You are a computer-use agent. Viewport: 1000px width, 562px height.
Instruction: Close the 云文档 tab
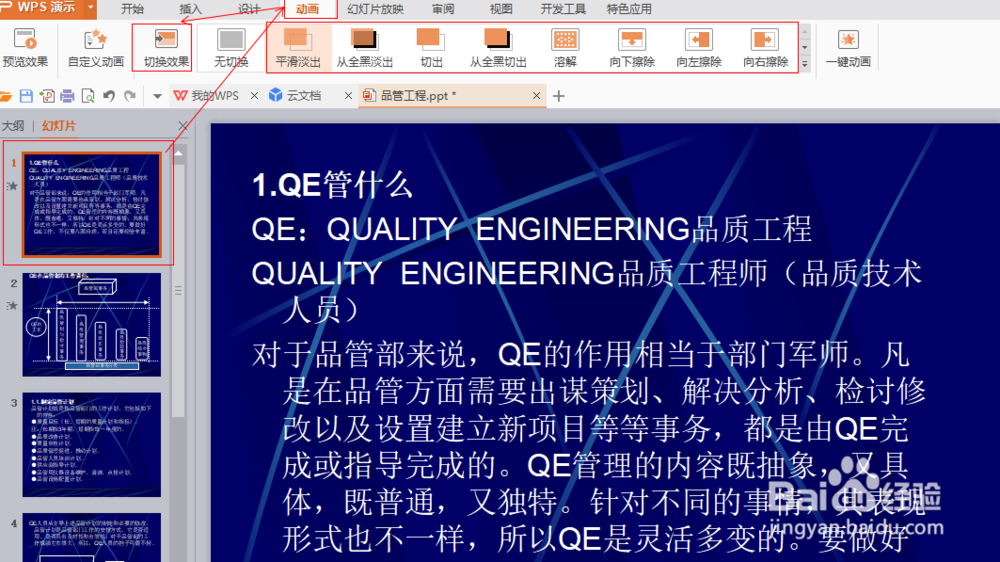348,96
